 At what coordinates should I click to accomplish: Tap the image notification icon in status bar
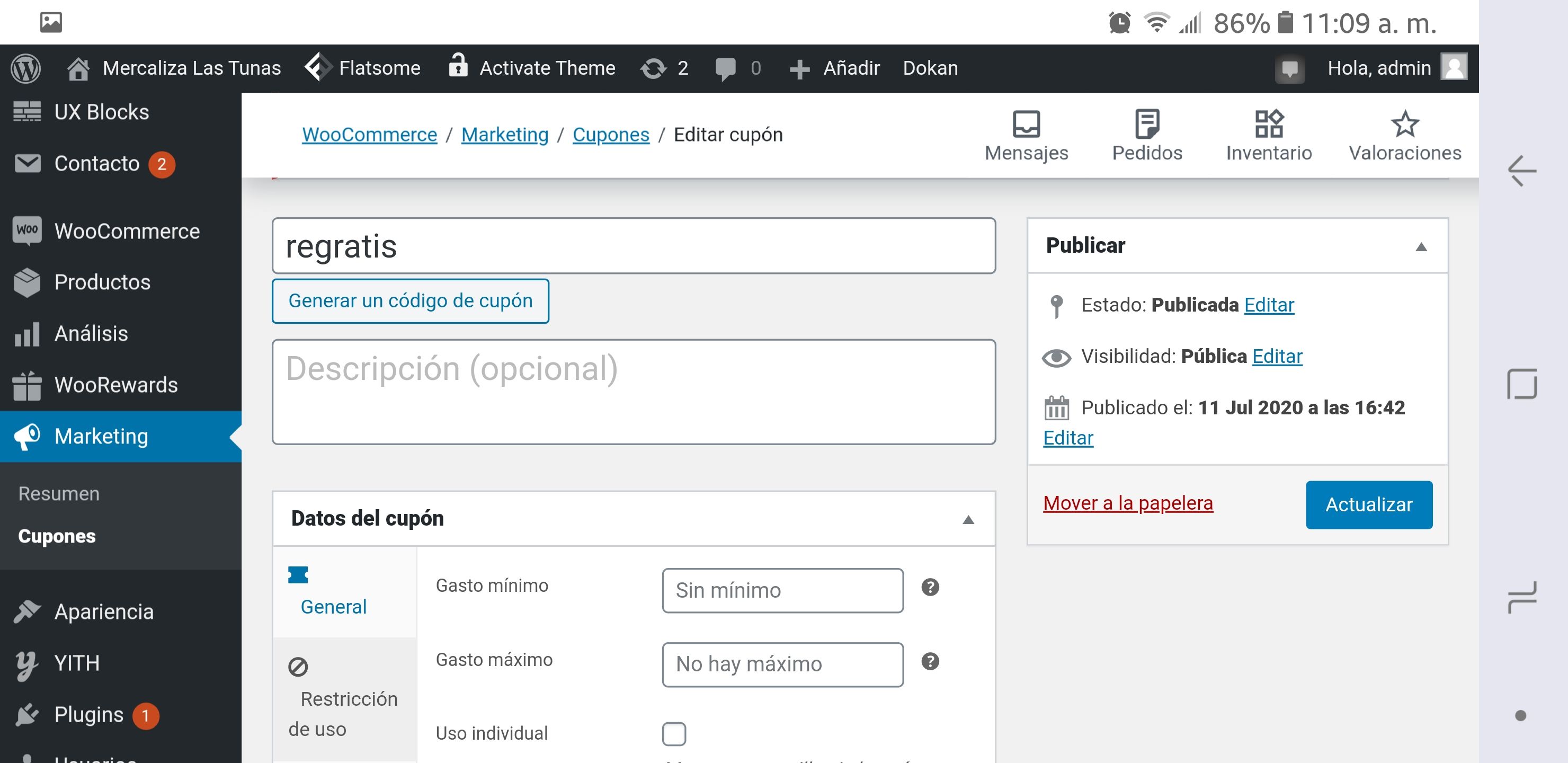tap(51, 23)
